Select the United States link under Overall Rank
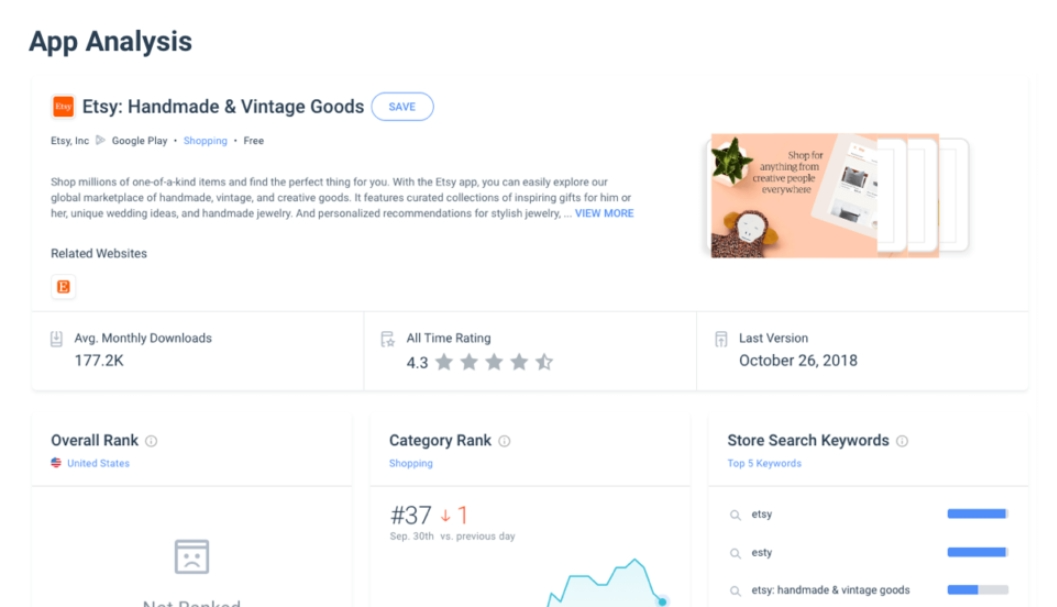The image size is (1057, 607). [x=97, y=463]
